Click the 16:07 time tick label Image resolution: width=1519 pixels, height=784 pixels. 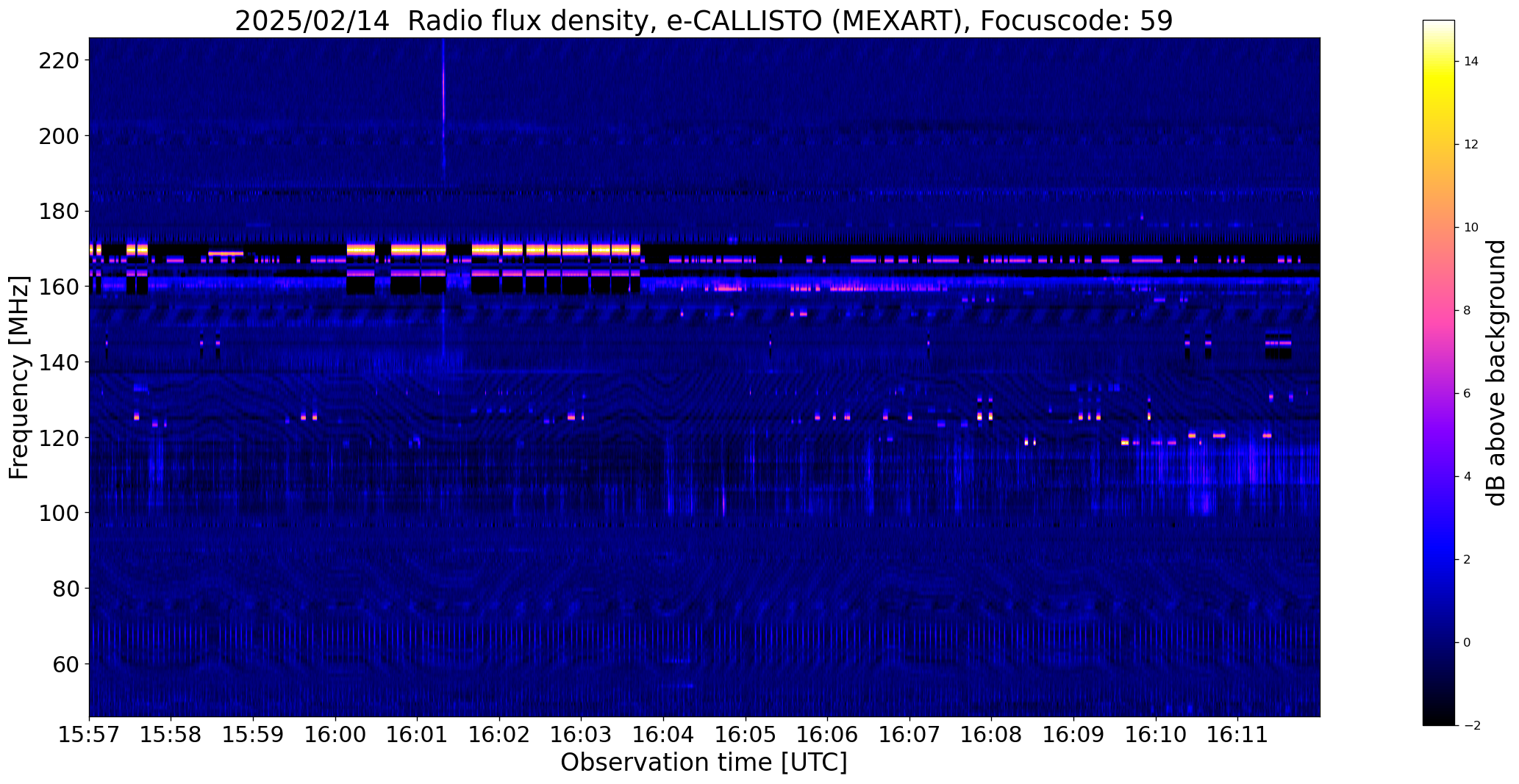pyautogui.click(x=909, y=735)
